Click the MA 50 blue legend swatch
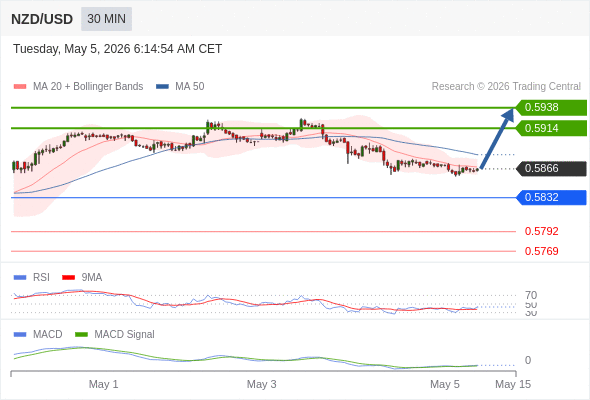The width and height of the screenshot is (590, 400). click(162, 87)
